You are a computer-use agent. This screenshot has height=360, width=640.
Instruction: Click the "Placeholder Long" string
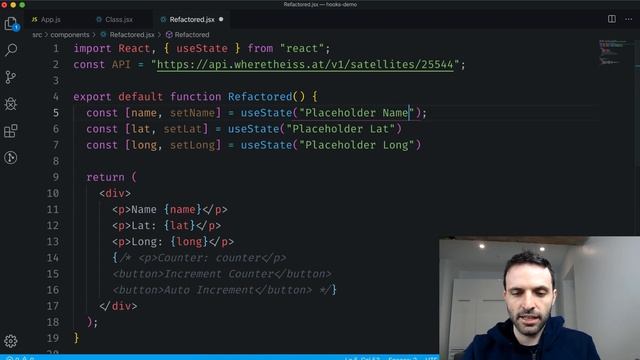click(357, 145)
